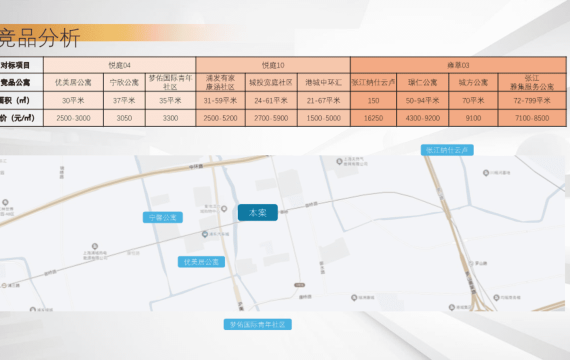570x360 pixels.
Task: Click the 悦庭10 group header cell
Action: (x=273, y=65)
